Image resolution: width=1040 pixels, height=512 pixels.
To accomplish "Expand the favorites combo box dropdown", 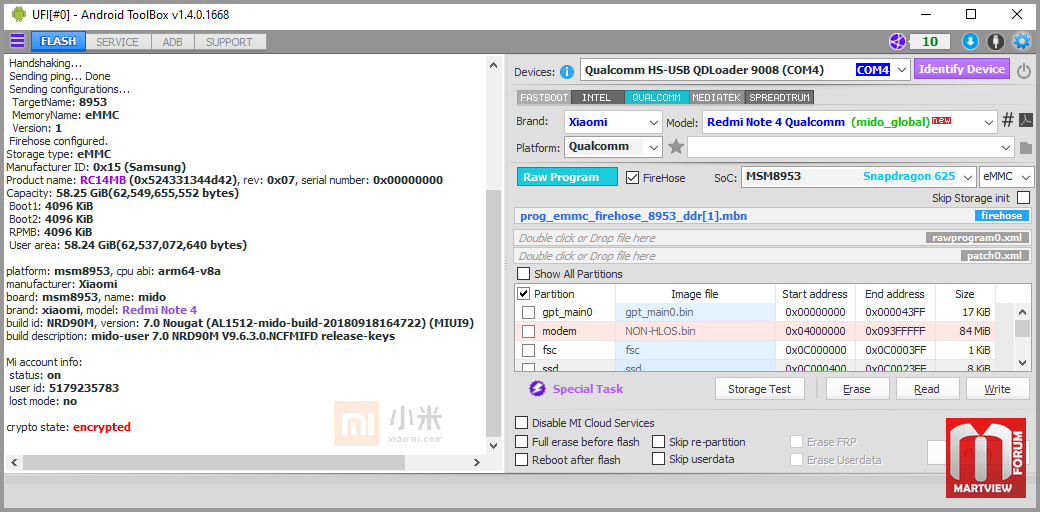I will tap(1007, 147).
